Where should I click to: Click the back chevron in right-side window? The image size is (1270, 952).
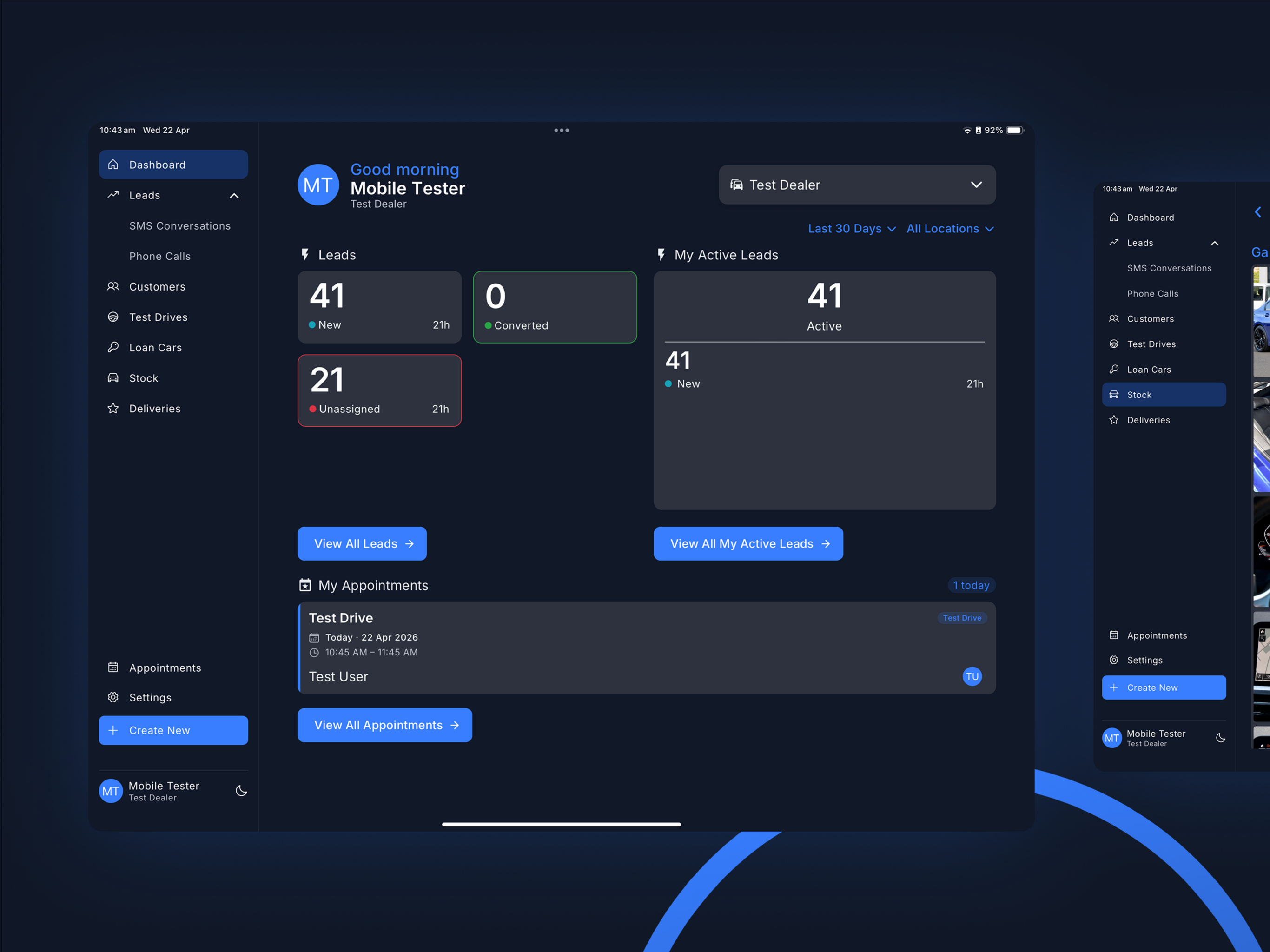[1257, 212]
